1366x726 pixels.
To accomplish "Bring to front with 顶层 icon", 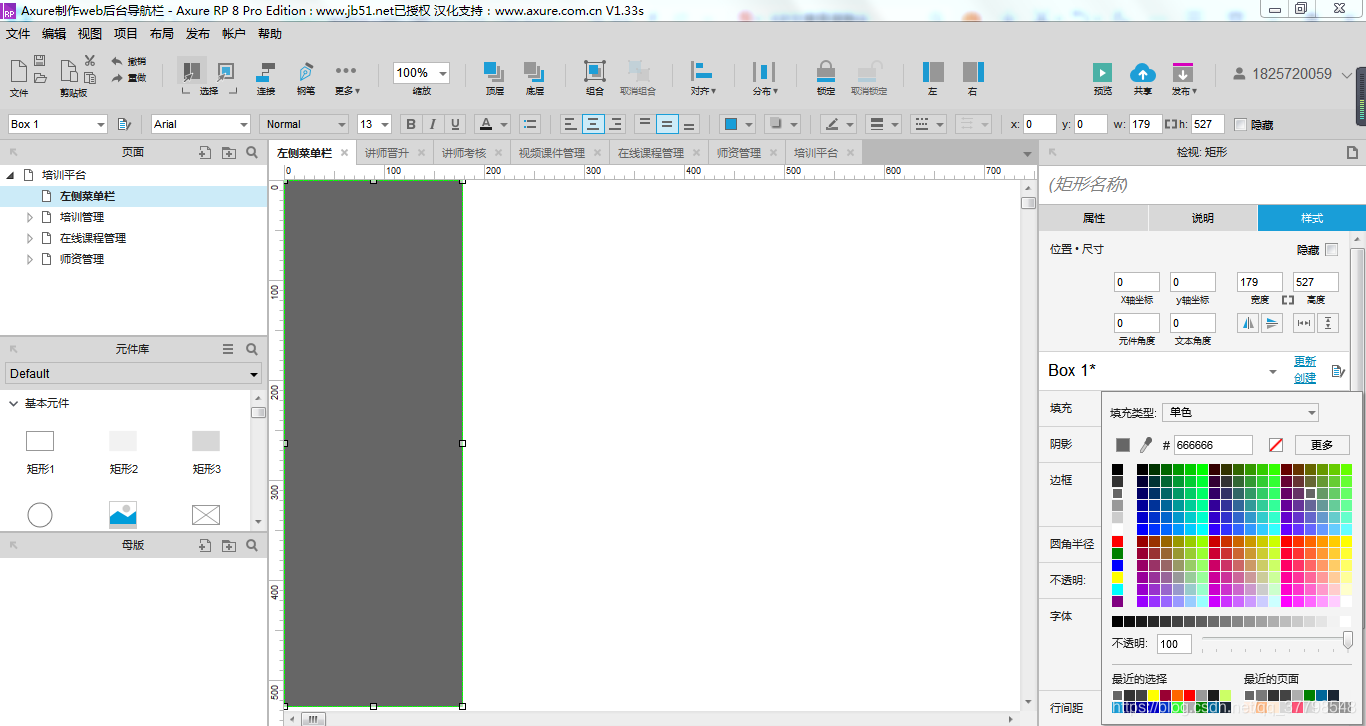I will 494,71.
